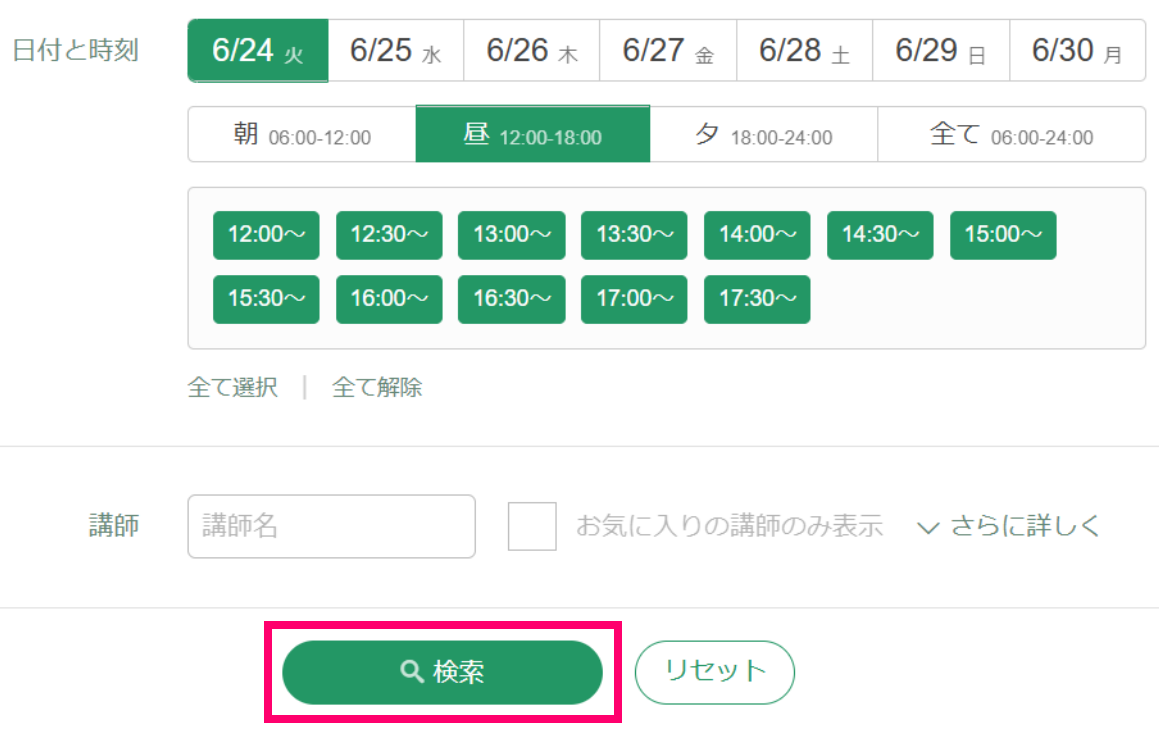The width and height of the screenshot is (1159, 730).
Task: Select 6/28 土 date tab
Action: coord(805,50)
